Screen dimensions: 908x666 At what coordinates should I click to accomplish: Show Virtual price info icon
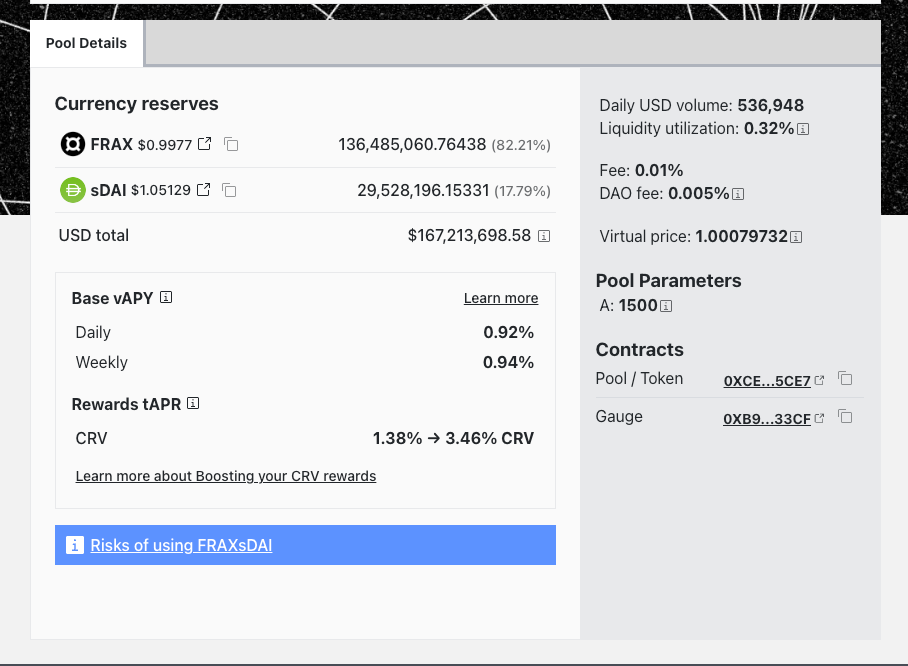click(796, 237)
